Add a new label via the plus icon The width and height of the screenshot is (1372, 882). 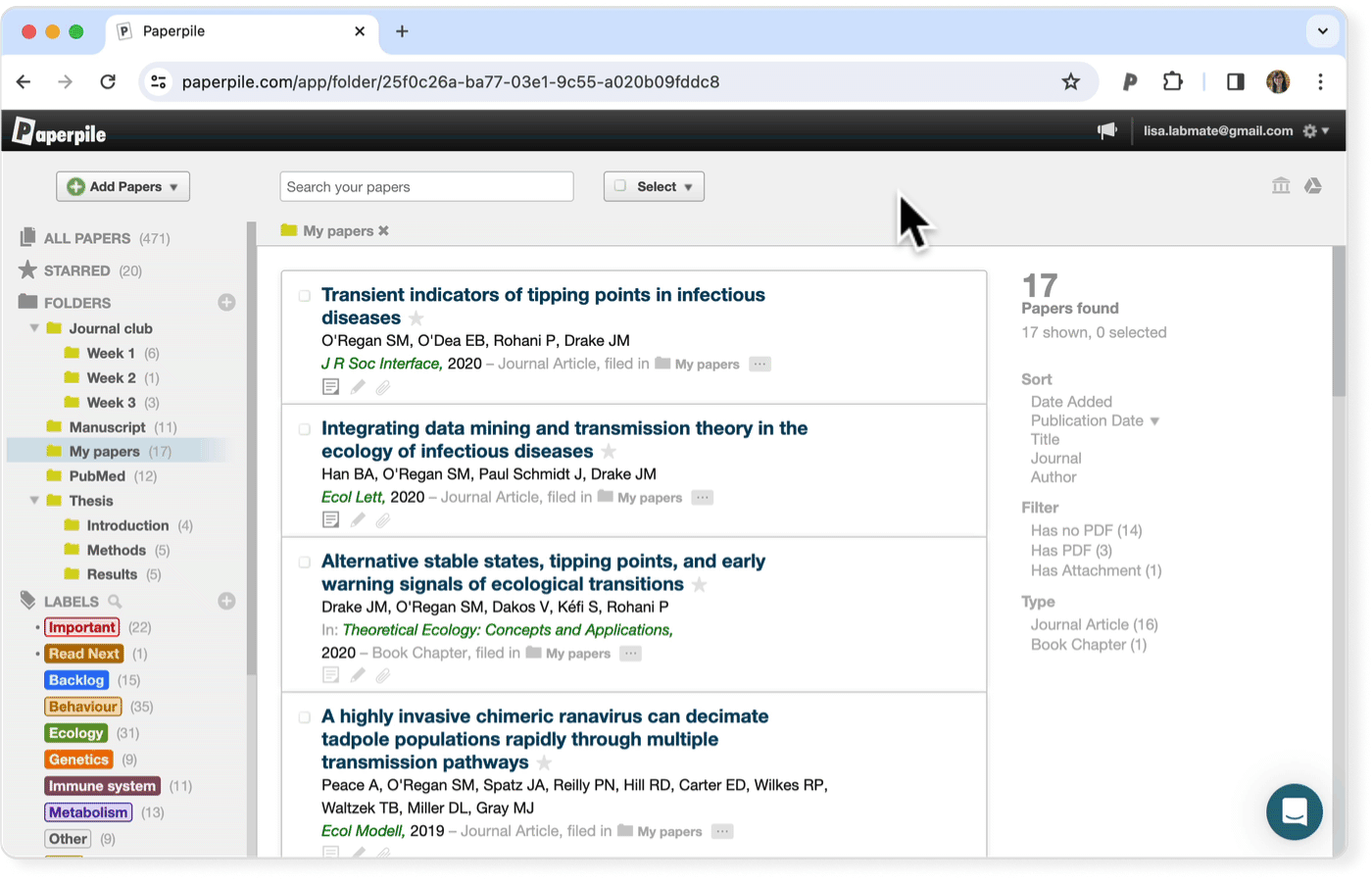(226, 601)
